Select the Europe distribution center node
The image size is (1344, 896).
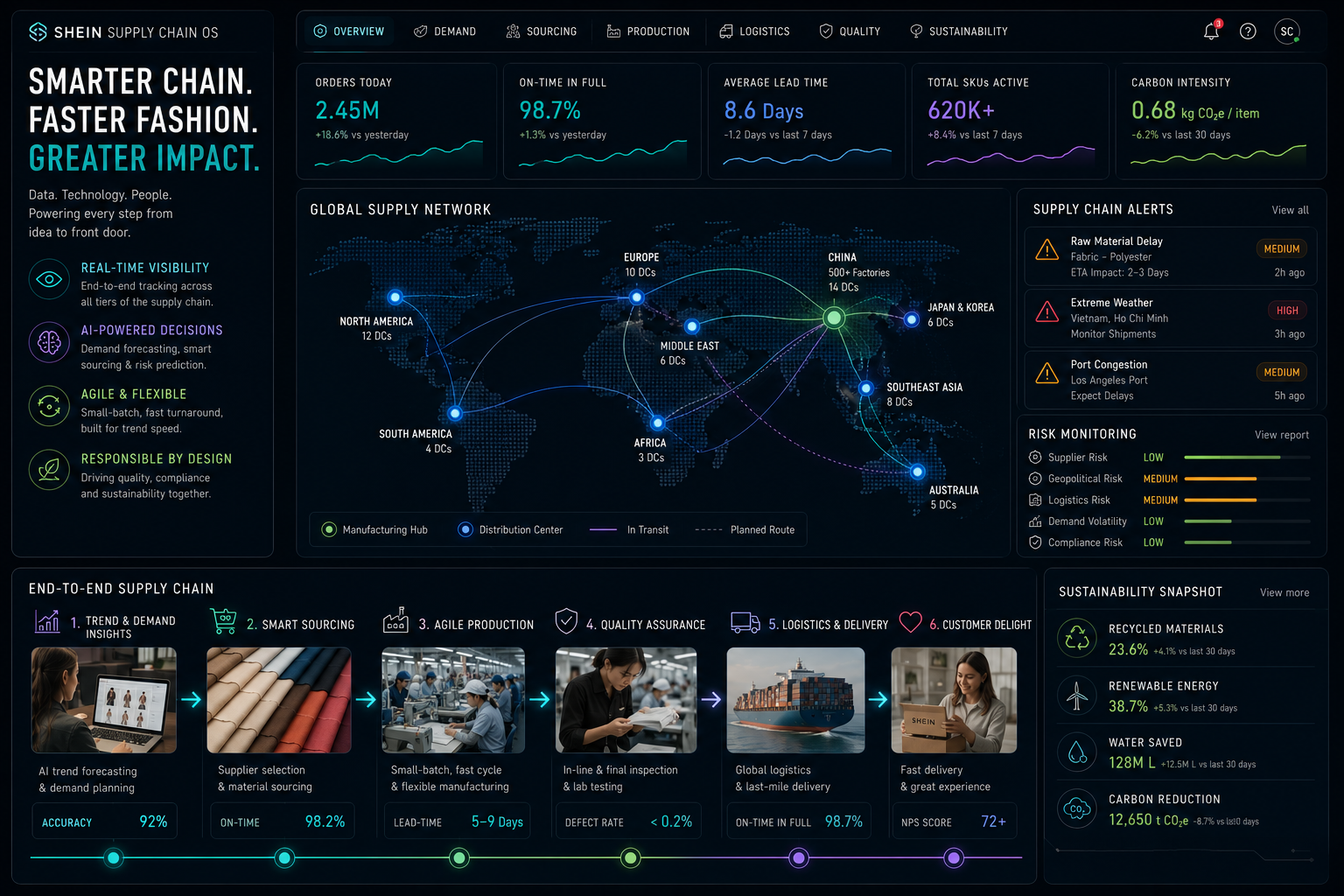point(637,297)
